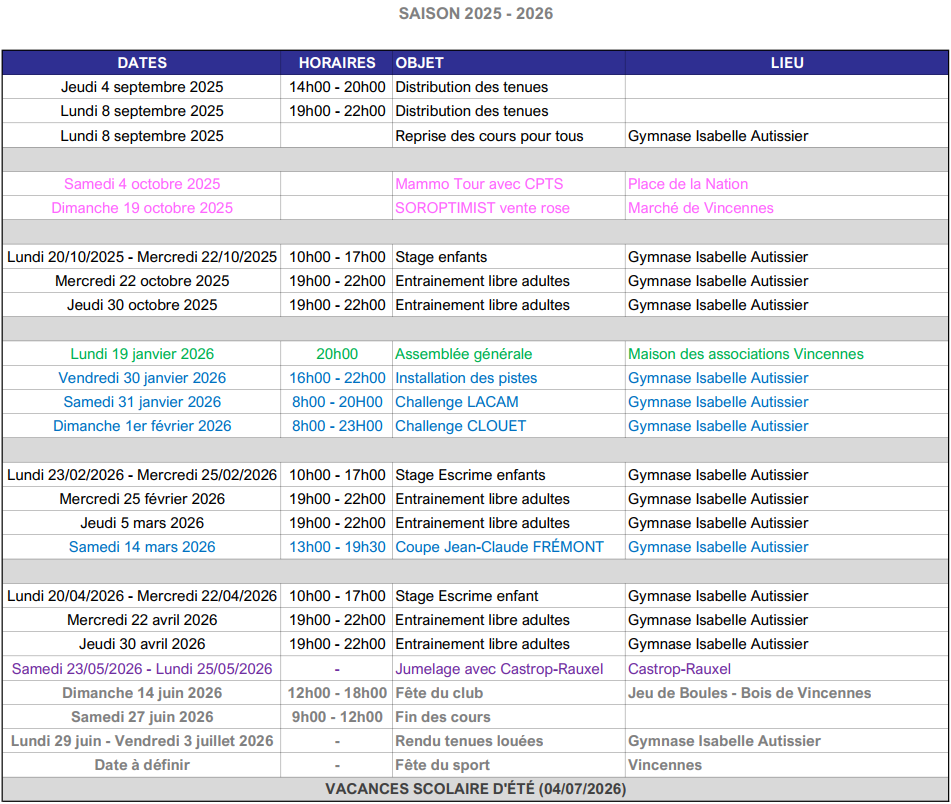Click the Challenge LACAM event
This screenshot has width=951, height=804.
tap(456, 402)
